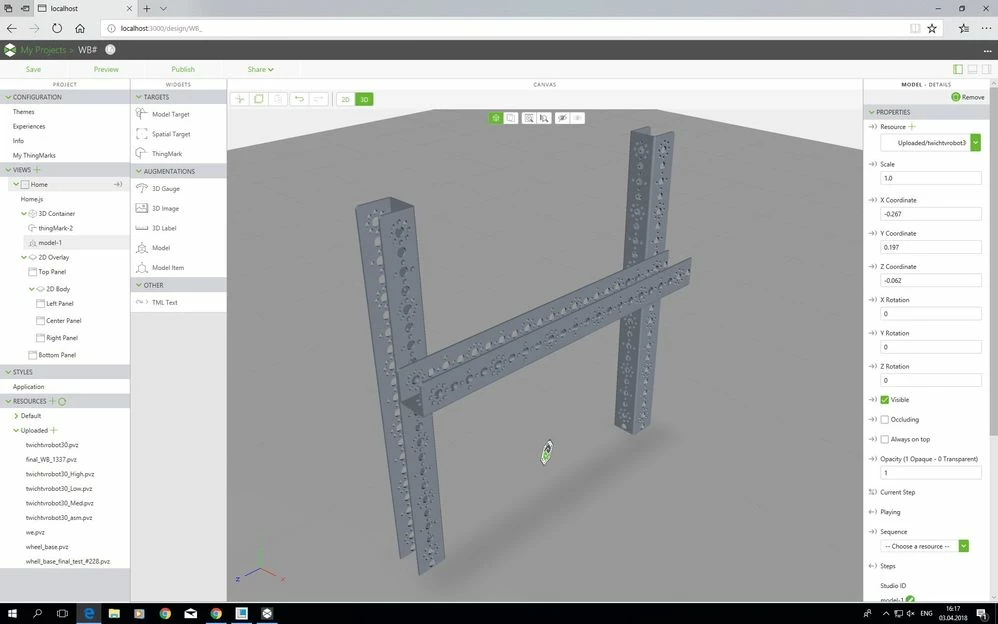
Task: Toggle the bottom panel layout icon
Action: coord(973,69)
